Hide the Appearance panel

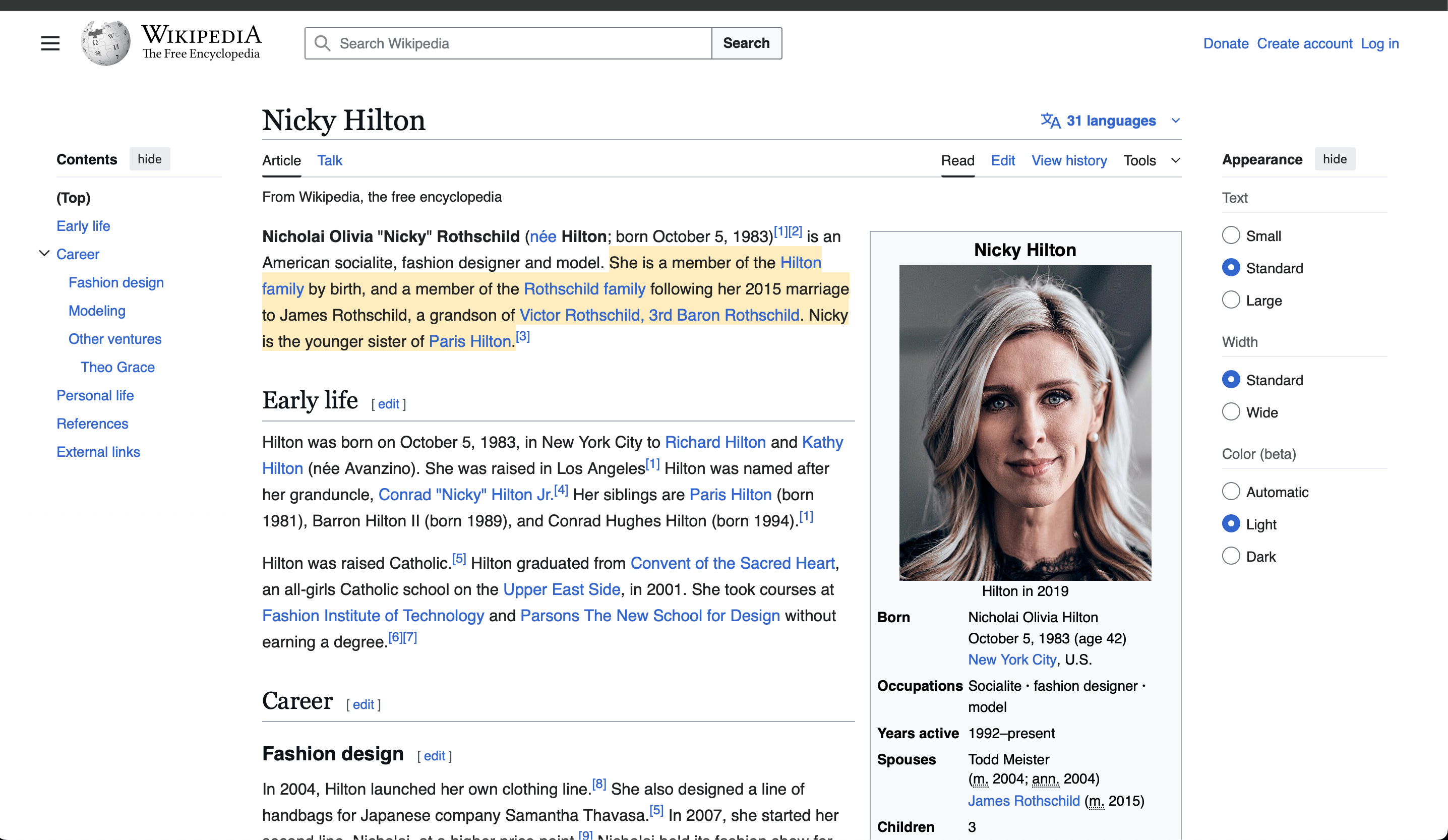[x=1334, y=159]
